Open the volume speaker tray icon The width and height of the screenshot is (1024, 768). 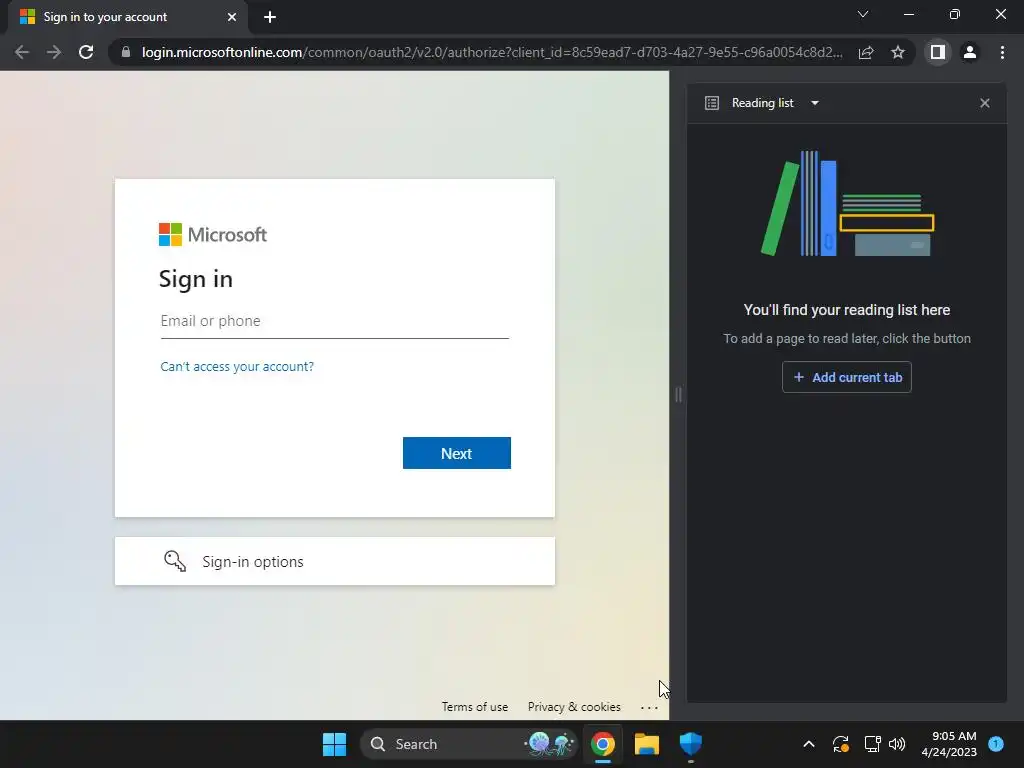click(897, 744)
